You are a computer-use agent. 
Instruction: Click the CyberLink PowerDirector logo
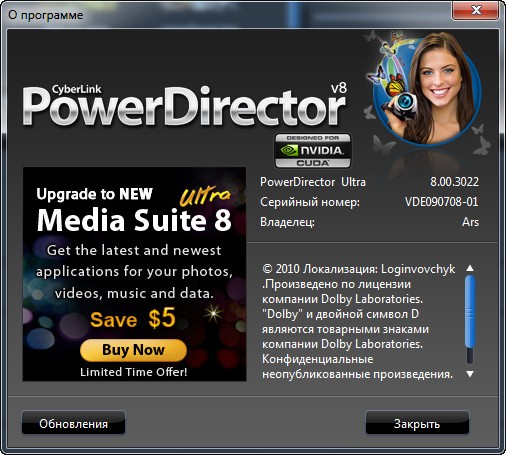(x=185, y=105)
